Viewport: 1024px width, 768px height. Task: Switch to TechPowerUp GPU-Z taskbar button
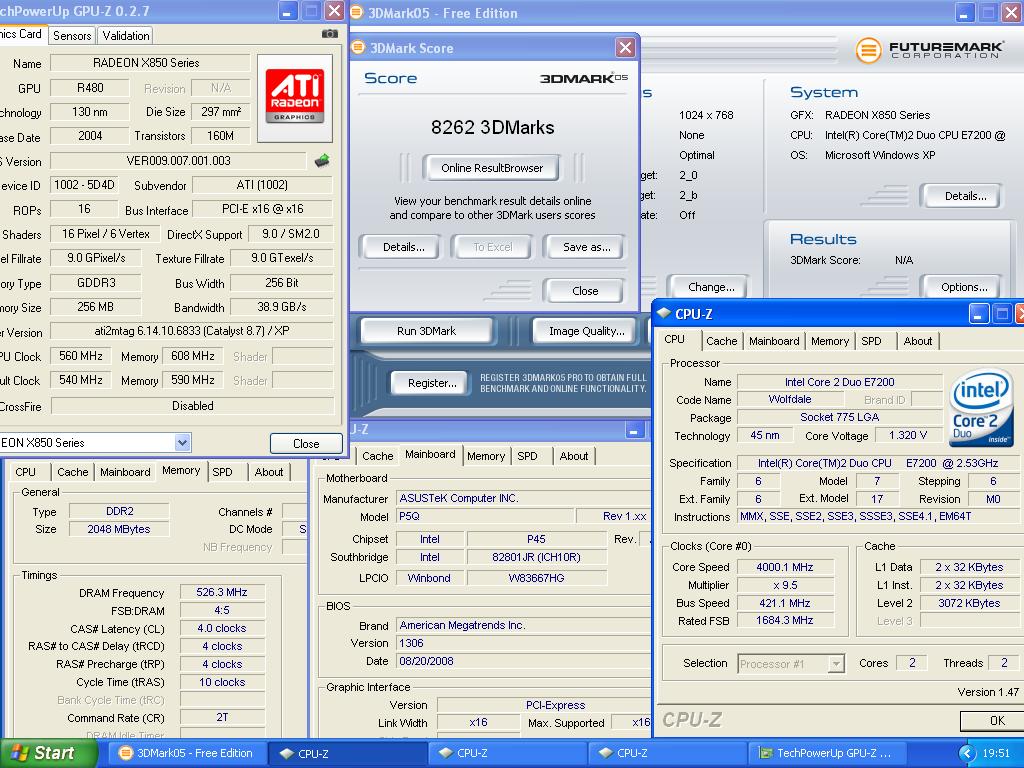pos(827,753)
